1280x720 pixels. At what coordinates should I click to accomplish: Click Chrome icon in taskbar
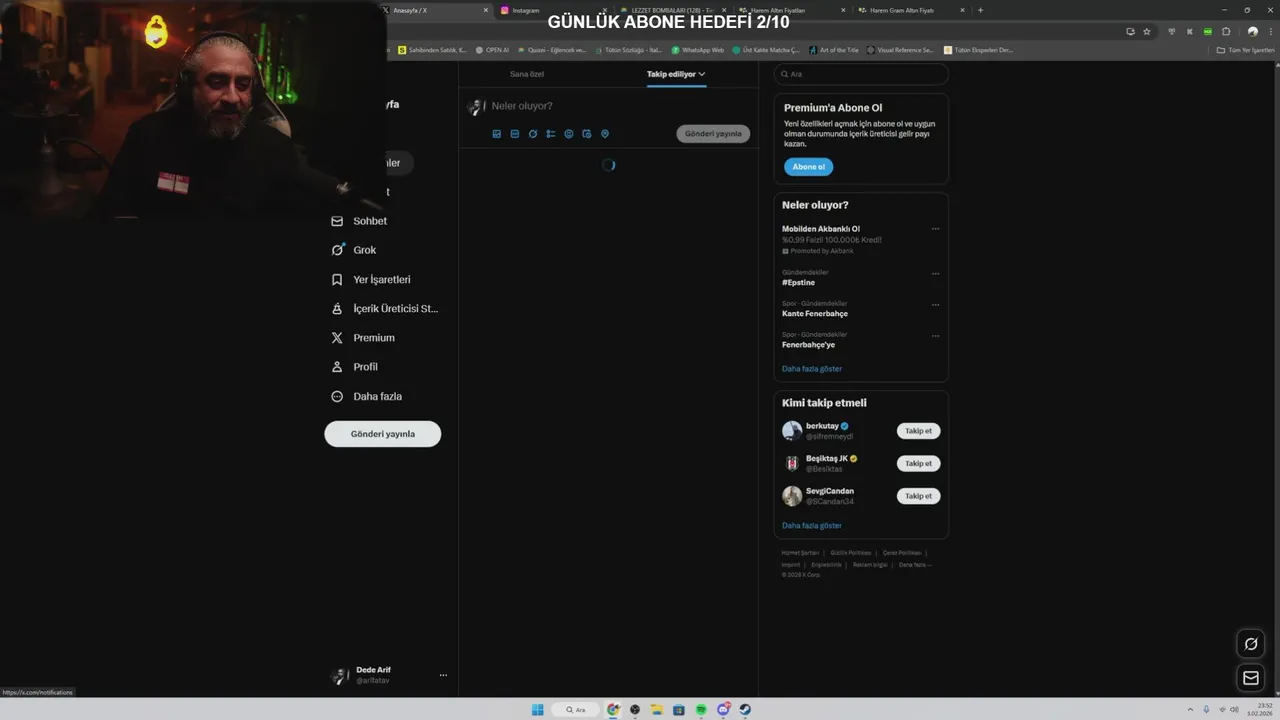613,710
